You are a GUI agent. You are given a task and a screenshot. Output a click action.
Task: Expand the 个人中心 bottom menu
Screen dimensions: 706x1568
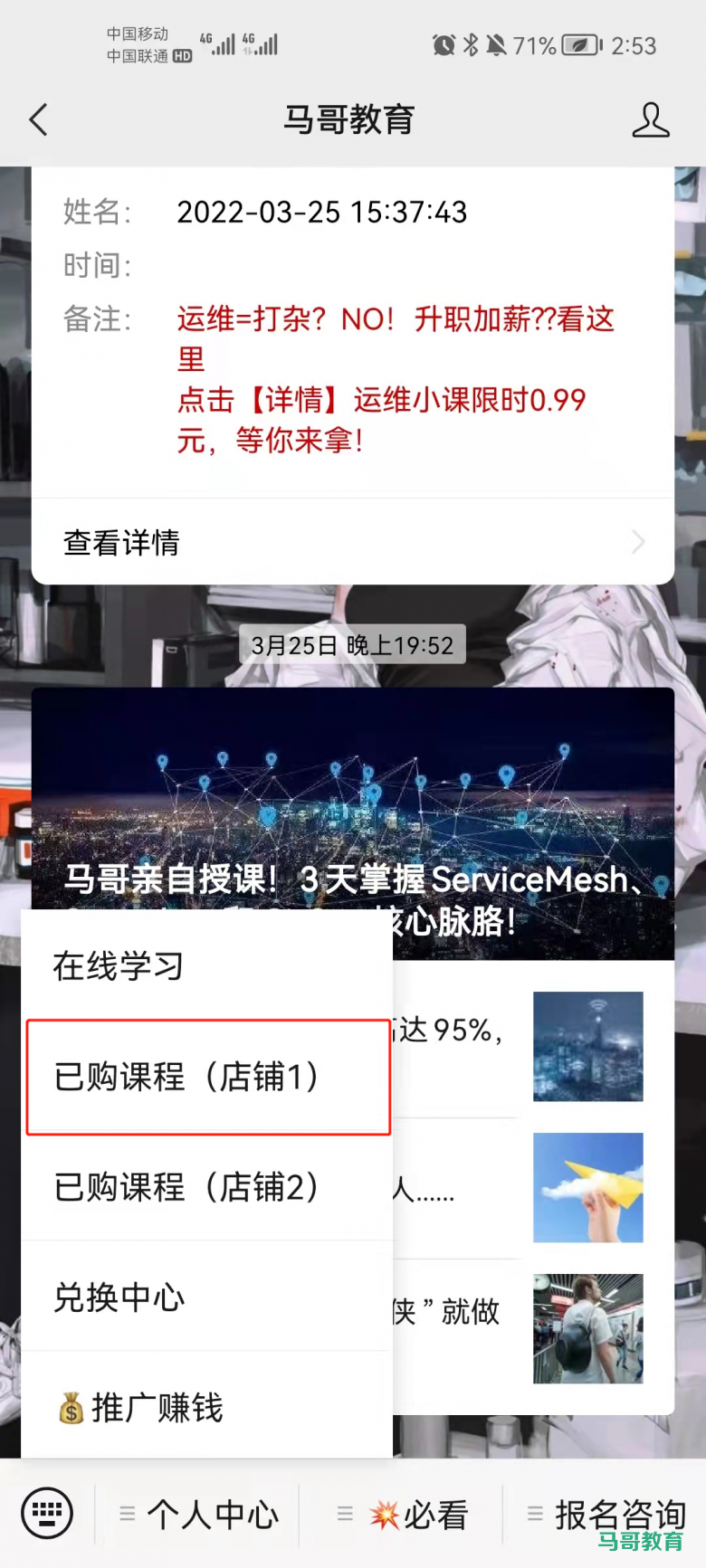point(198,1514)
